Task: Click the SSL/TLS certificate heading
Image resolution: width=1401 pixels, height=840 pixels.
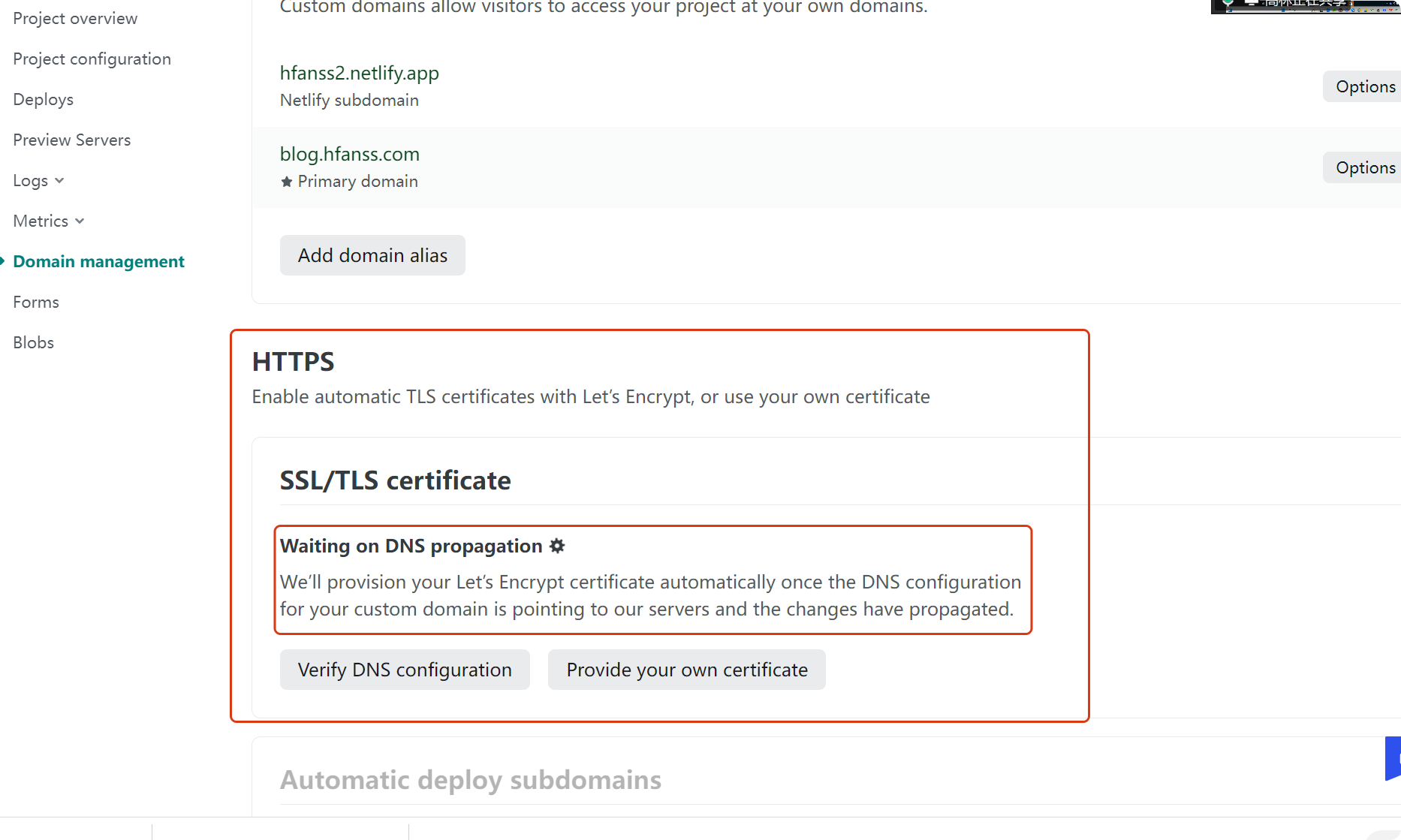Action: point(395,480)
